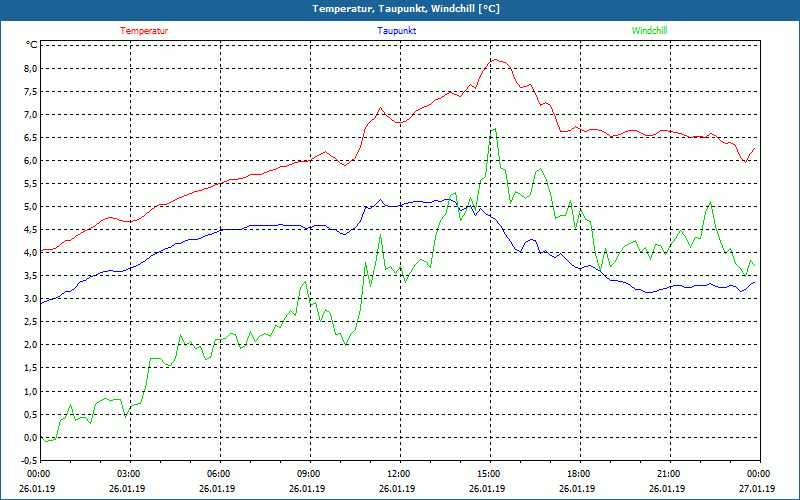Click the 5,5 y-axis value
Screen dimensions: 800x500
[x=32, y=184]
